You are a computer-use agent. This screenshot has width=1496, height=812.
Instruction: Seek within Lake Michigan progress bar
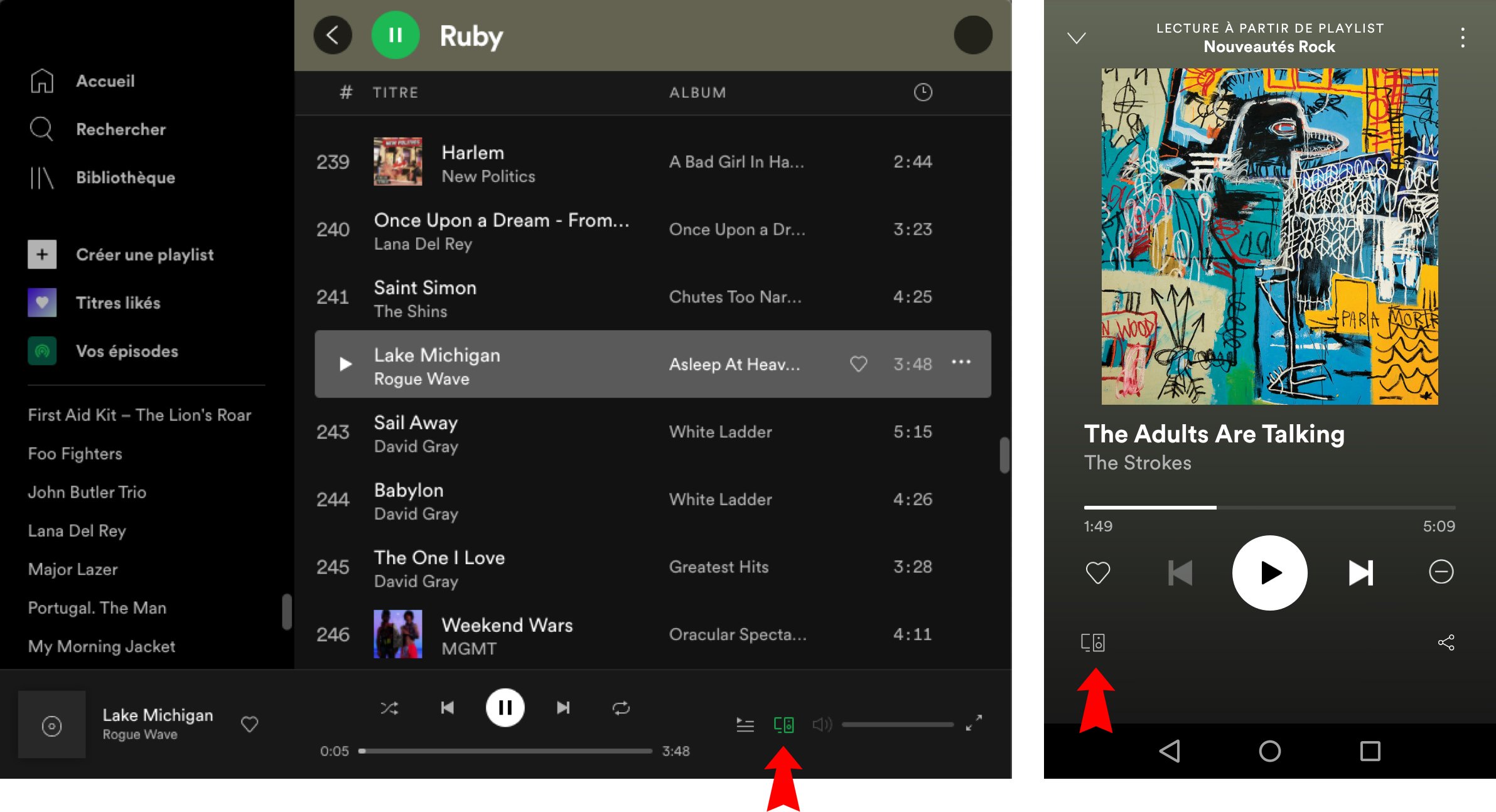505,751
